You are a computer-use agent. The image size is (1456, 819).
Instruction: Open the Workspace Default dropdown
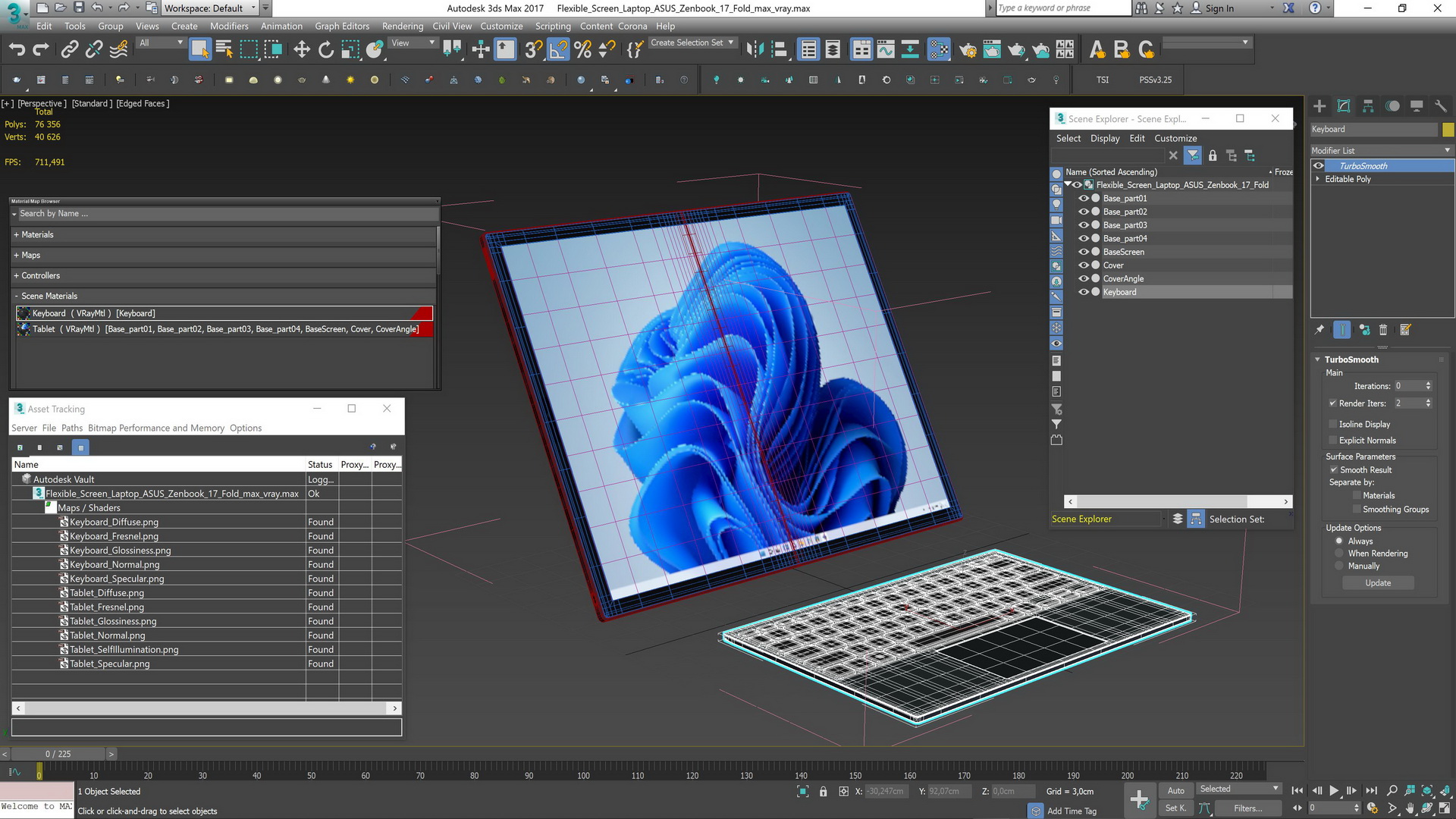[210, 8]
